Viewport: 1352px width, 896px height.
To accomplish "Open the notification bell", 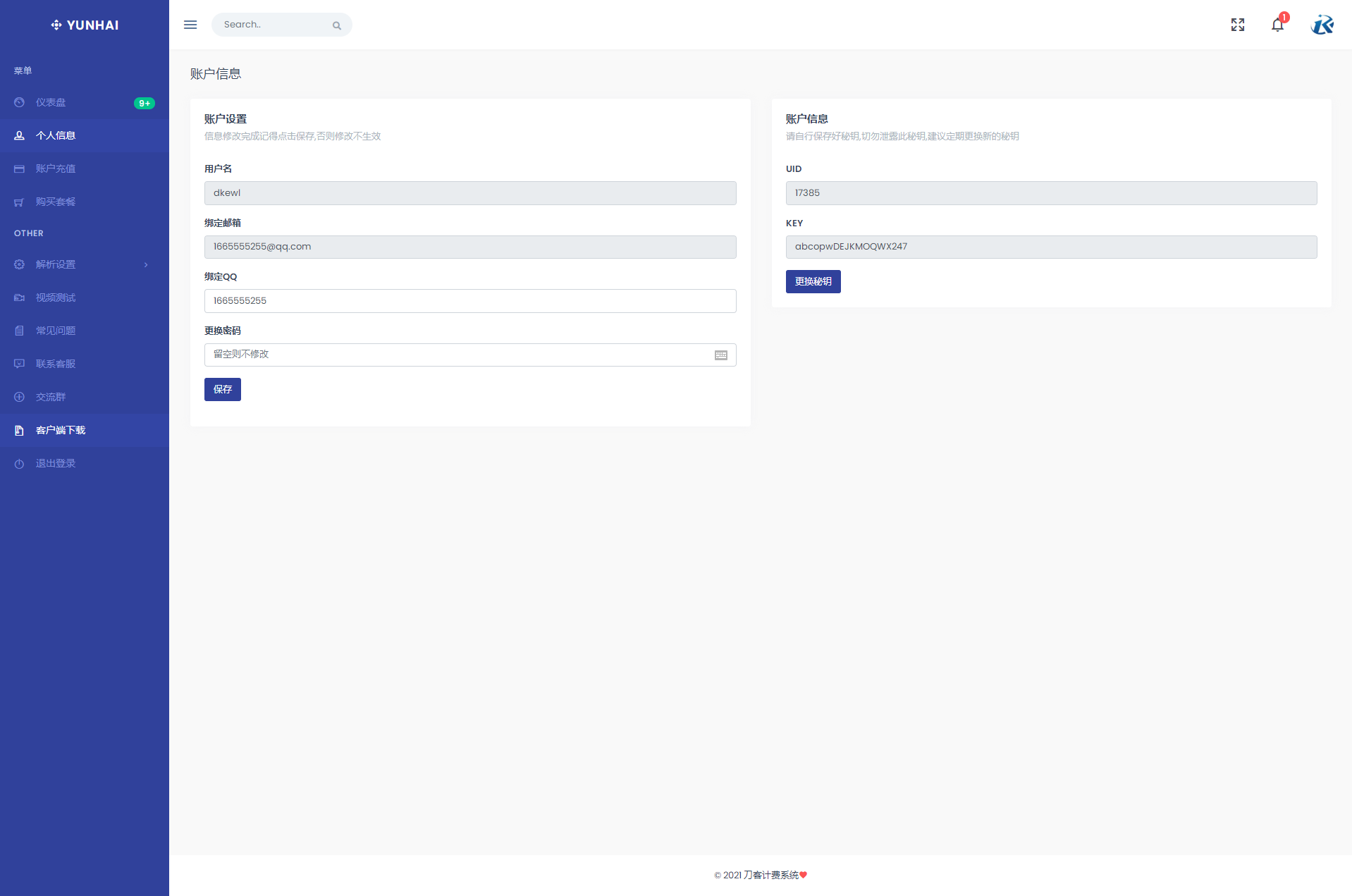I will pyautogui.click(x=1277, y=25).
